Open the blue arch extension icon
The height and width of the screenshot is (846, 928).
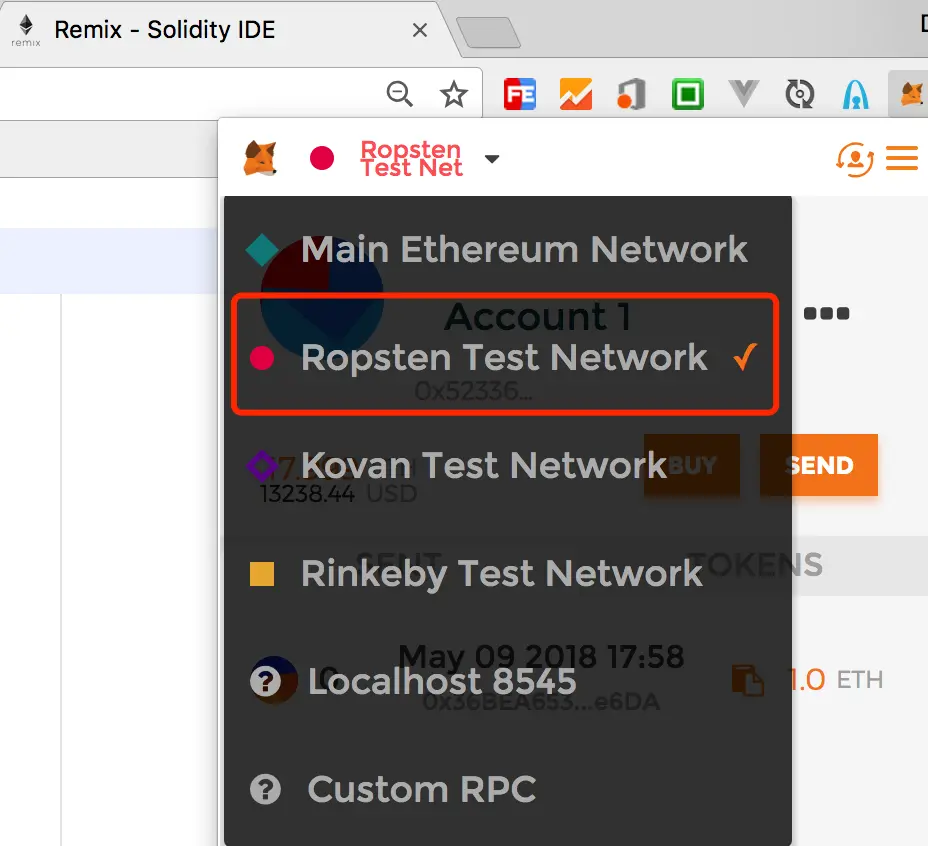click(856, 95)
